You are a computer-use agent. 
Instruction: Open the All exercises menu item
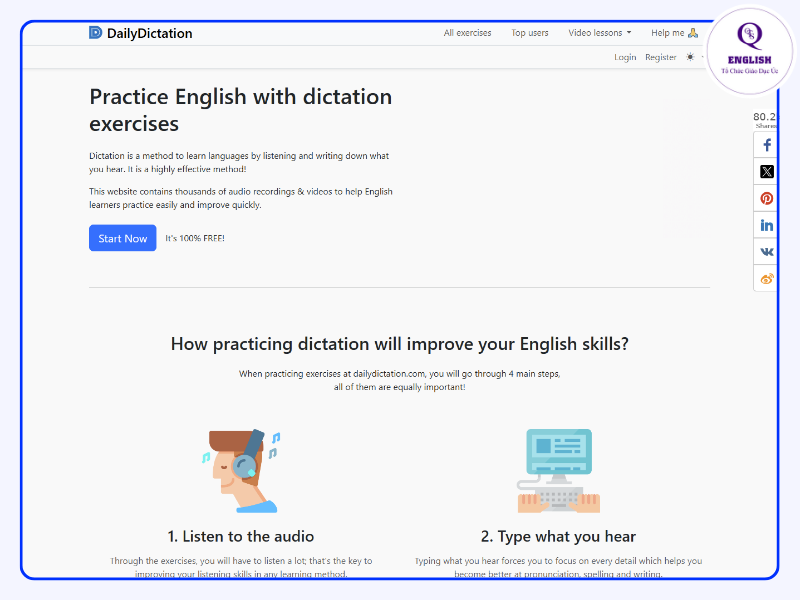(467, 33)
